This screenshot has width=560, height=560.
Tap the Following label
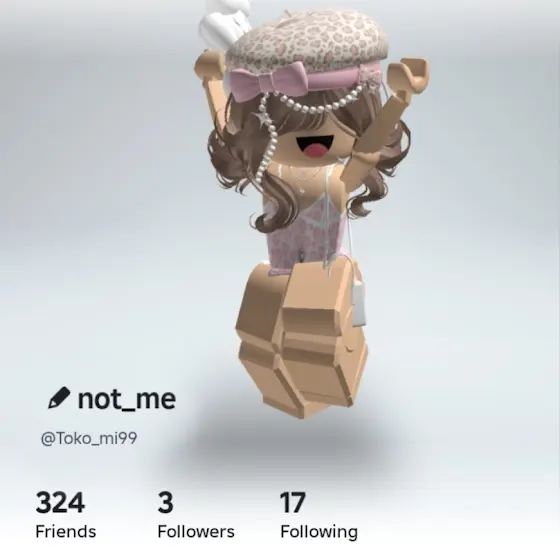pos(319,532)
